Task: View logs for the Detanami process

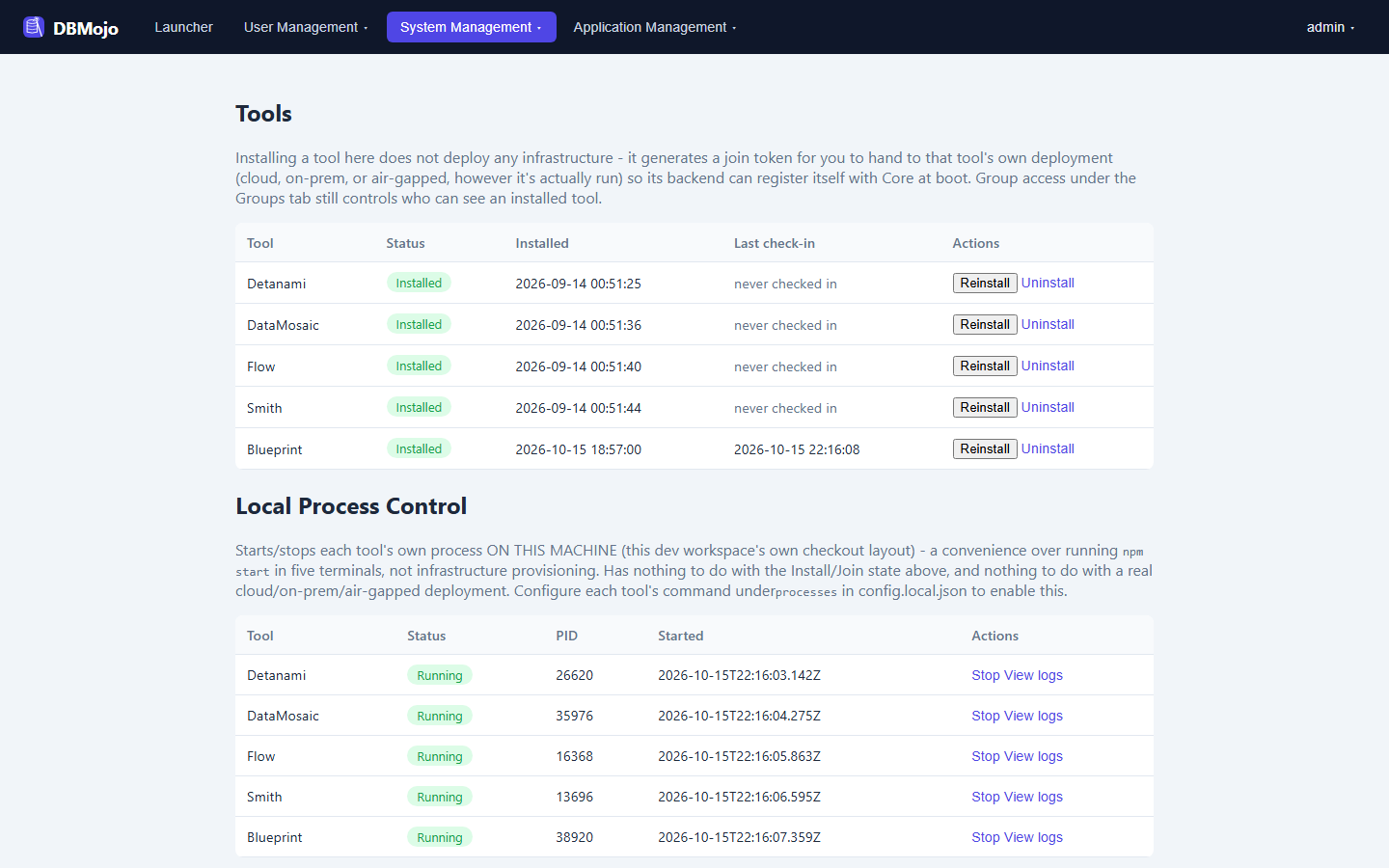Action: click(1033, 675)
